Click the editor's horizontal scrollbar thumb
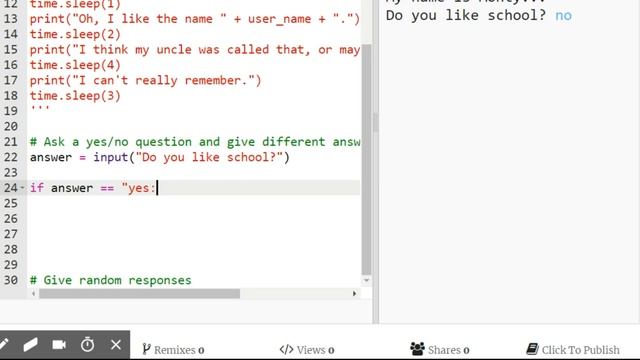 (140, 293)
